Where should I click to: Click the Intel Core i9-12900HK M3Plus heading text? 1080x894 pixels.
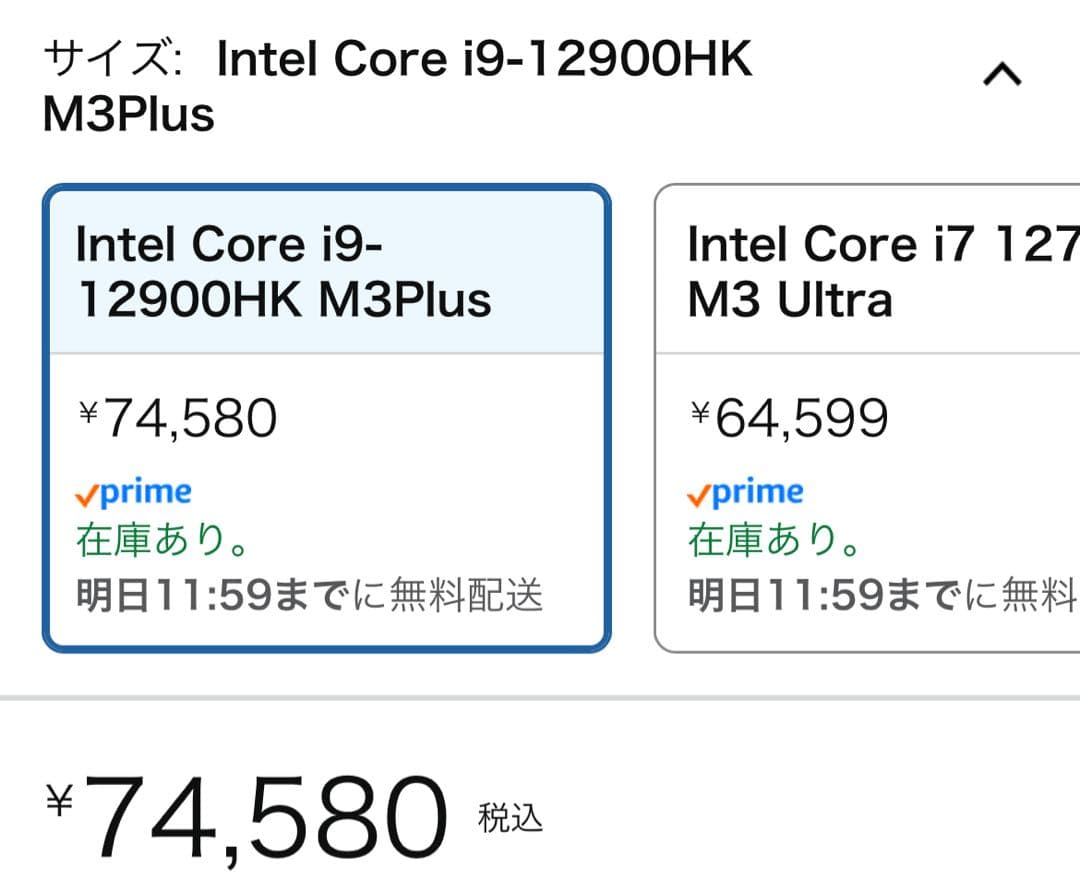click(283, 270)
